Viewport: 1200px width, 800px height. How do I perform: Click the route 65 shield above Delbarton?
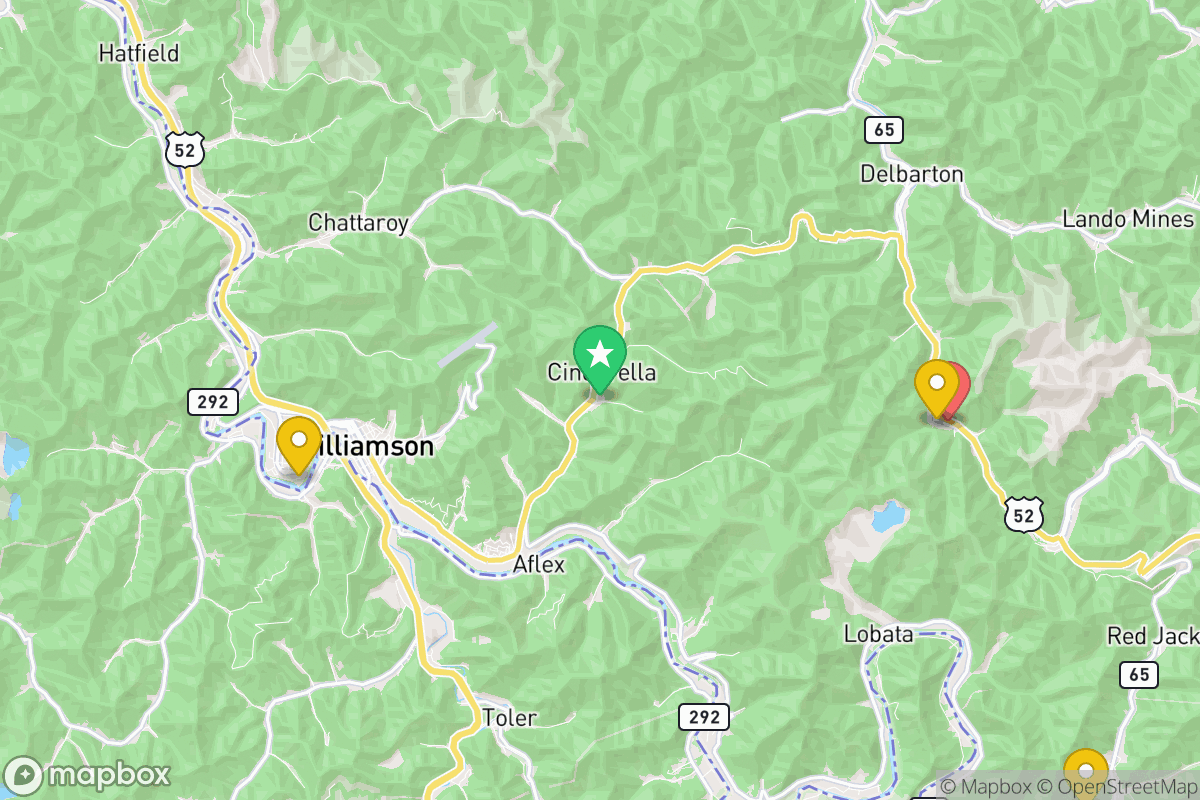pos(882,129)
